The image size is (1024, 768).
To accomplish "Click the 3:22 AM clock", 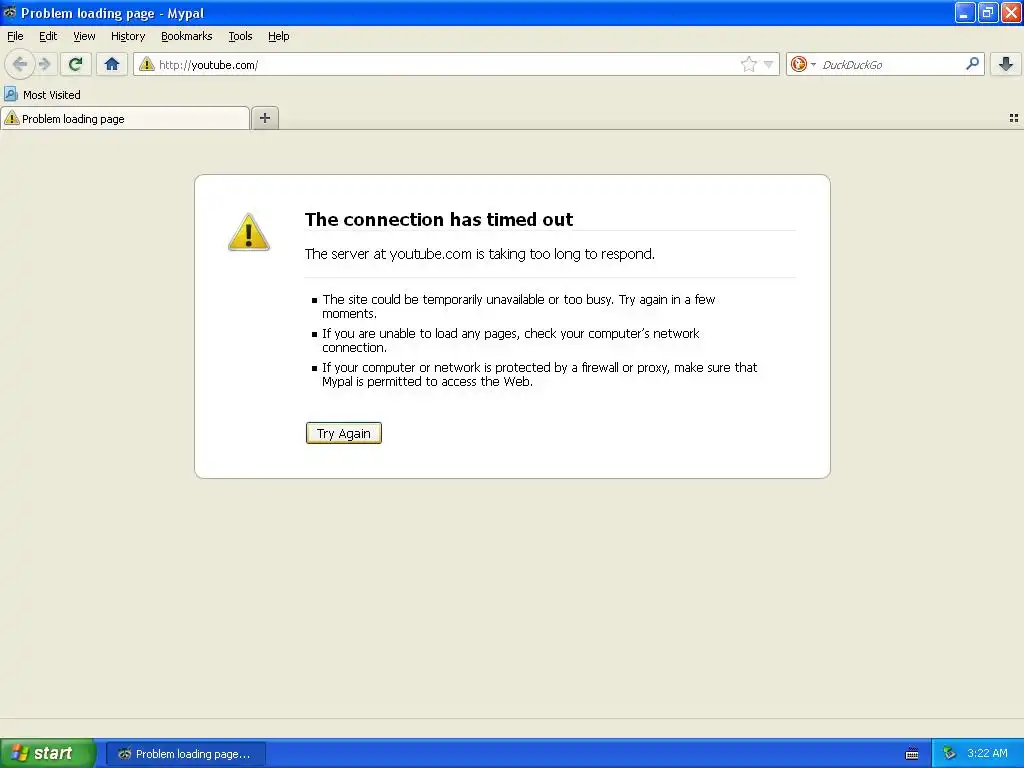I will coord(987,753).
